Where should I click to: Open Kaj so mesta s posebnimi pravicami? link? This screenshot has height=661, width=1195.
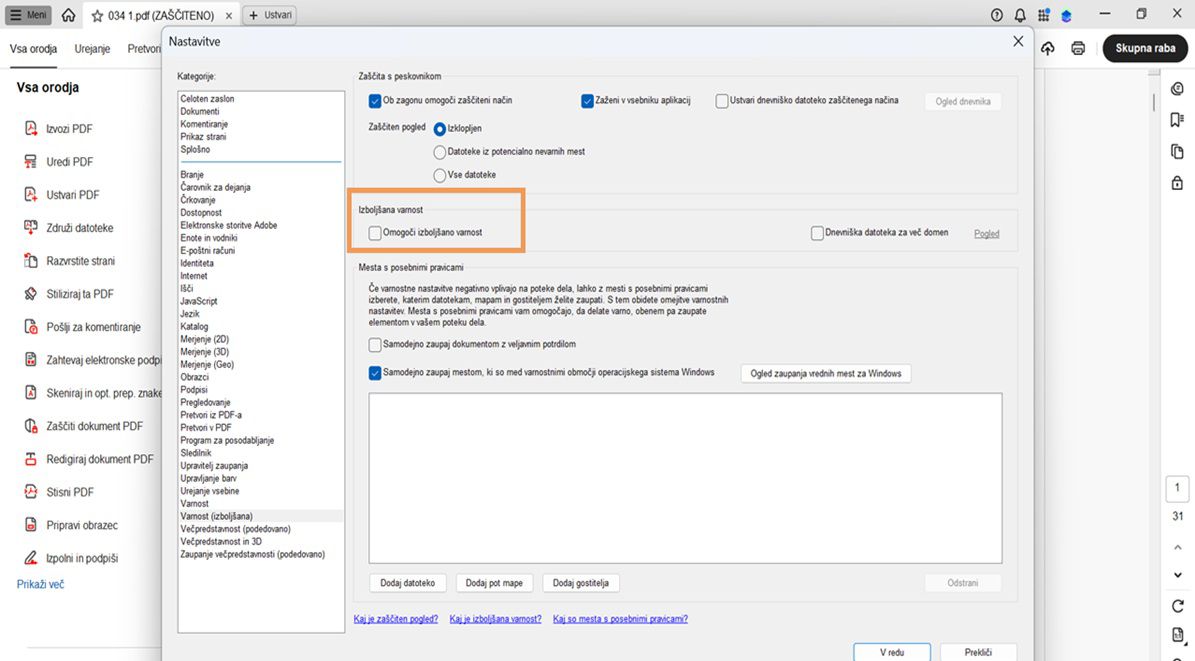click(x=620, y=619)
